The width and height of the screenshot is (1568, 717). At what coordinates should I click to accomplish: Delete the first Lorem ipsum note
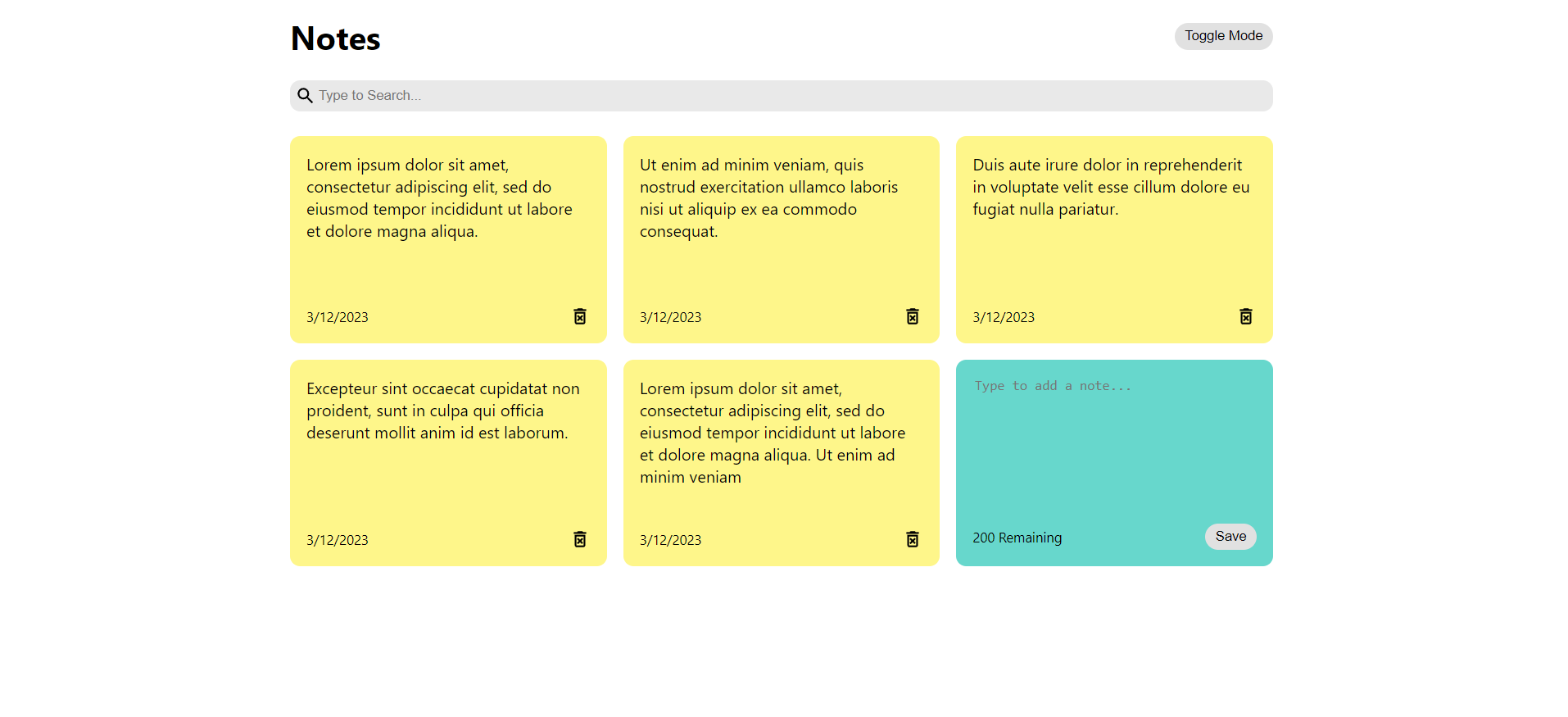(x=580, y=316)
